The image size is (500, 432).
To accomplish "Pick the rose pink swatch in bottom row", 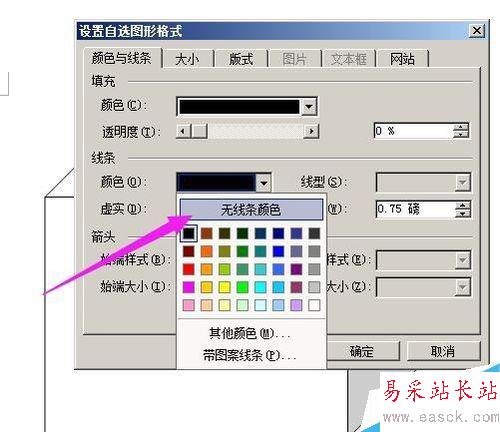I will pyautogui.click(x=189, y=305).
